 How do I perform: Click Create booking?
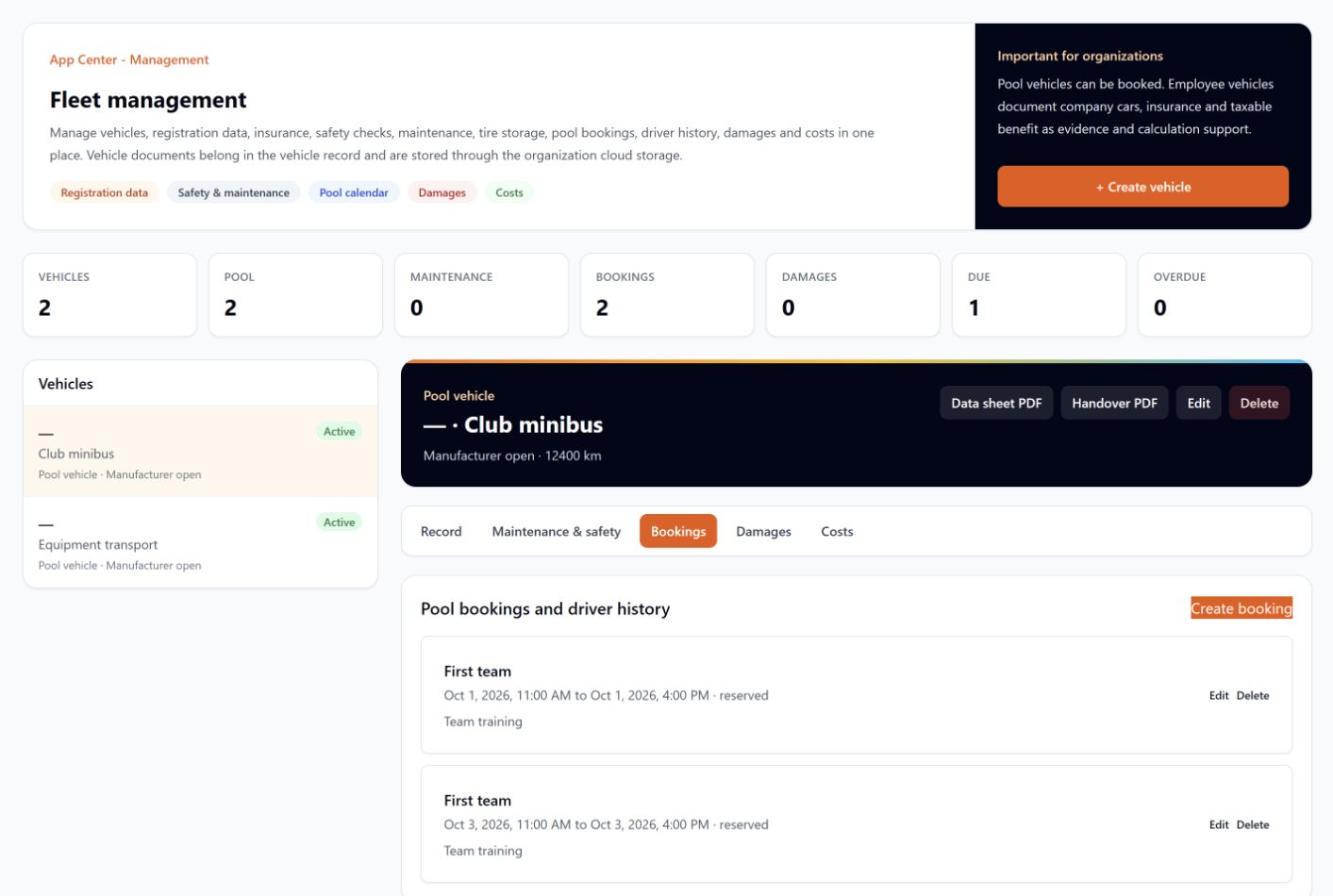tap(1241, 608)
